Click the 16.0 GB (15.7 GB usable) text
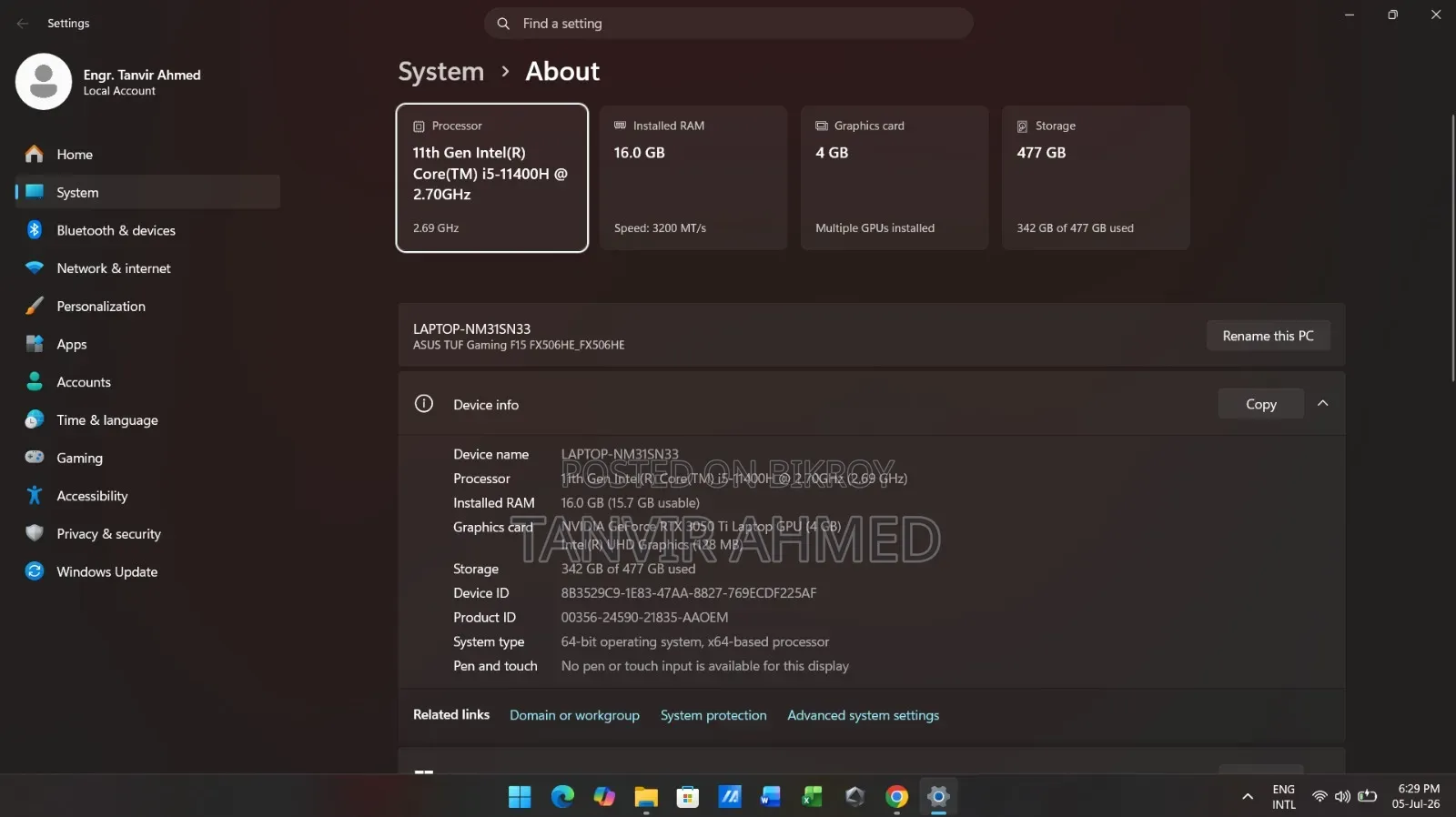 [x=631, y=503]
